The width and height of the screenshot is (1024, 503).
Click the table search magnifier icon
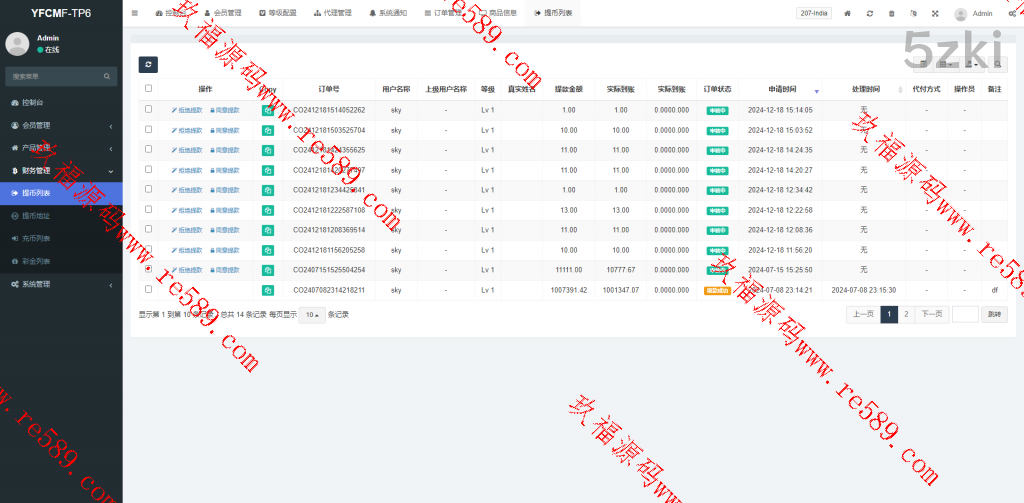[x=998, y=64]
